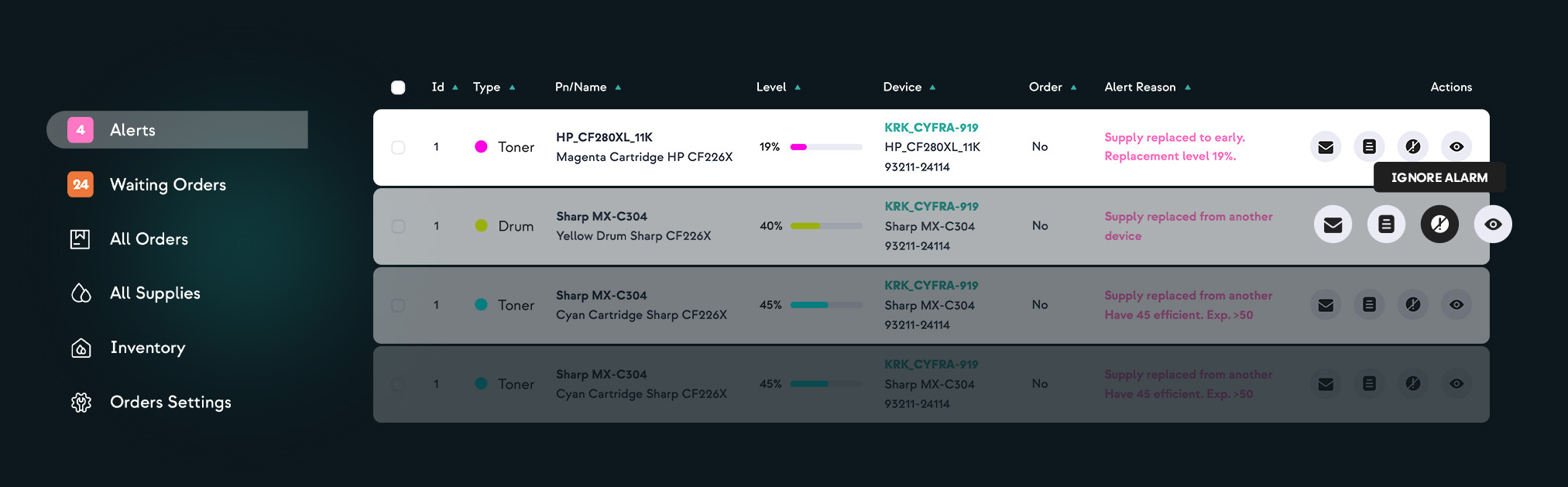Open Inventory in the sidebar
1568x487 pixels.
click(x=128, y=348)
